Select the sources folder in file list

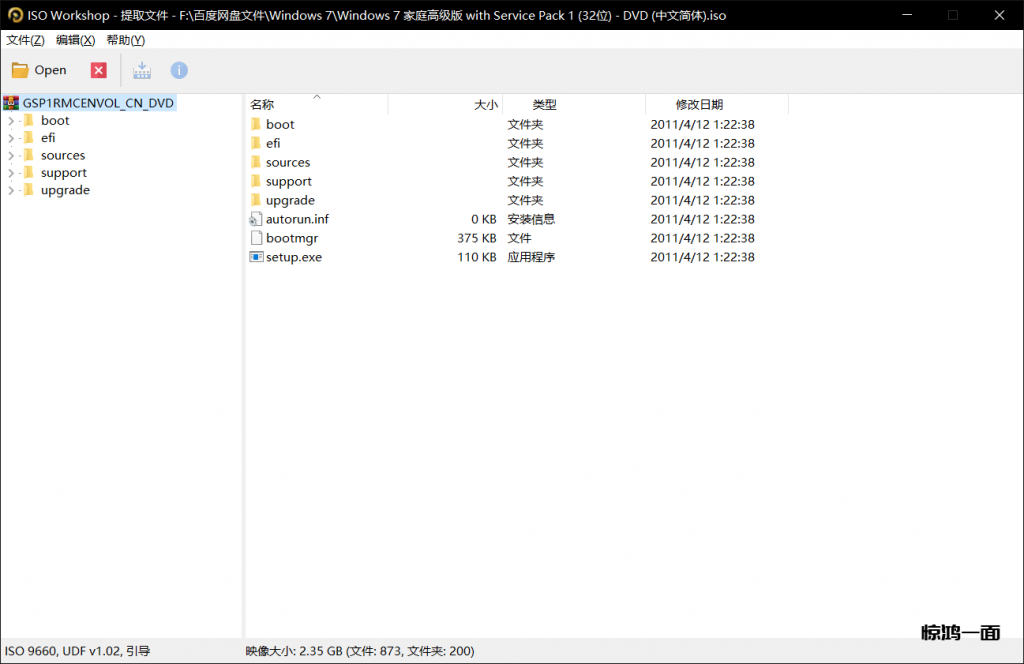point(287,162)
